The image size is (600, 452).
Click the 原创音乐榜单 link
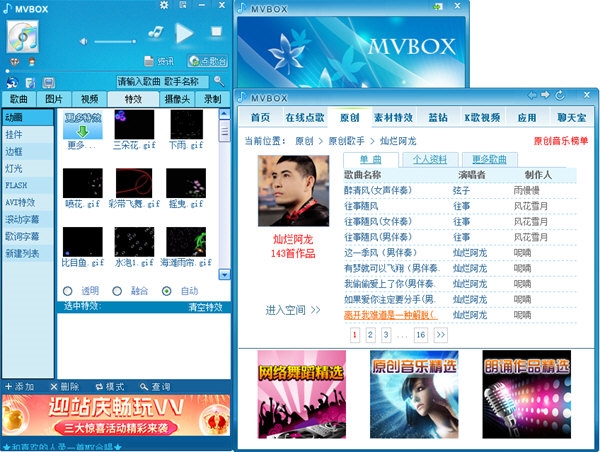pos(561,141)
